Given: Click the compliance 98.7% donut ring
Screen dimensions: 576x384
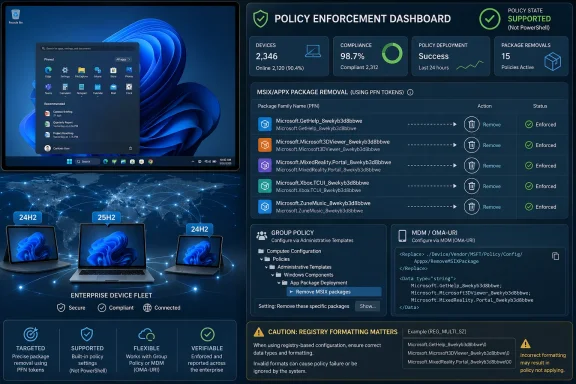Looking at the screenshot, I should (392, 54).
